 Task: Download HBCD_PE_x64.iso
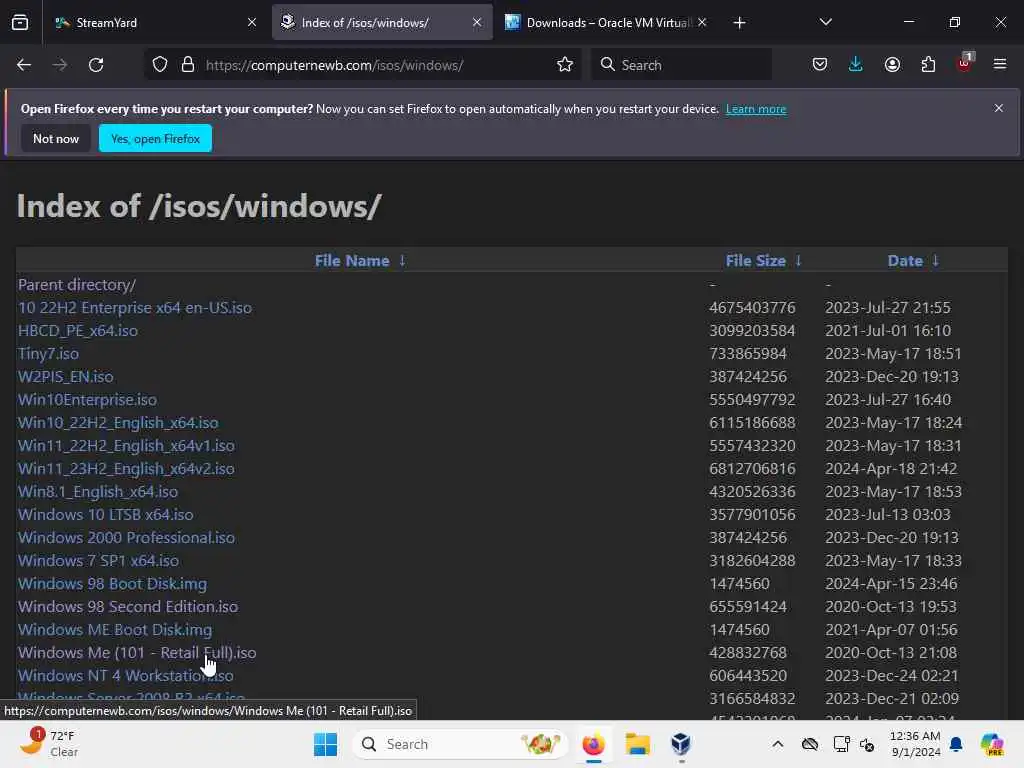[x=78, y=330]
